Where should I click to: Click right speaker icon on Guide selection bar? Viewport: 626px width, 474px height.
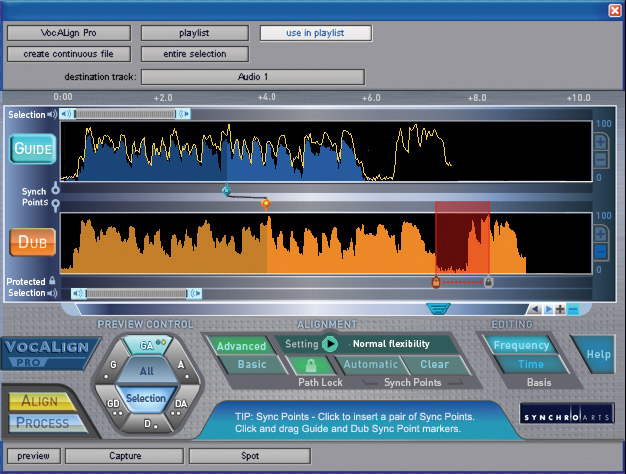[x=184, y=114]
